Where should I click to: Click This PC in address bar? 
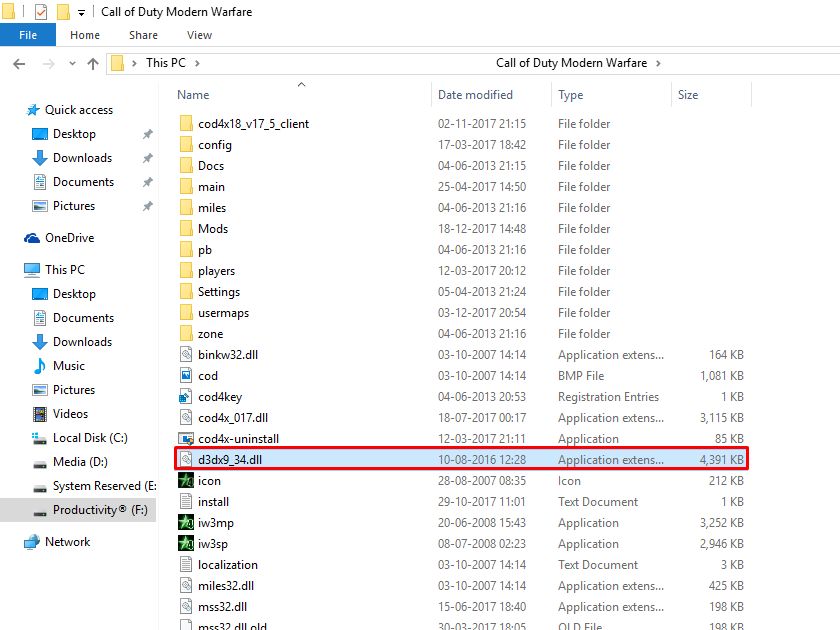(166, 63)
